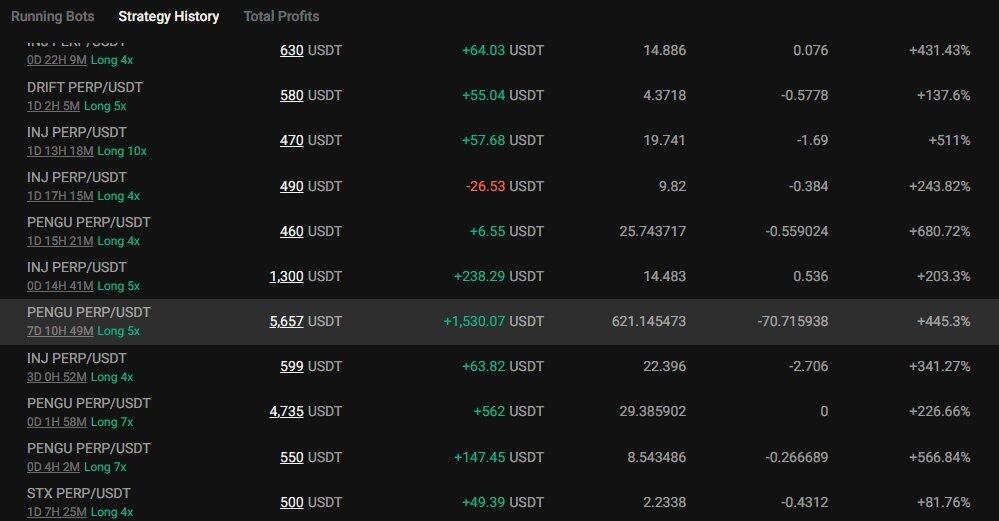Click the 580 USDT investment link
This screenshot has width=999, height=521.
(292, 96)
